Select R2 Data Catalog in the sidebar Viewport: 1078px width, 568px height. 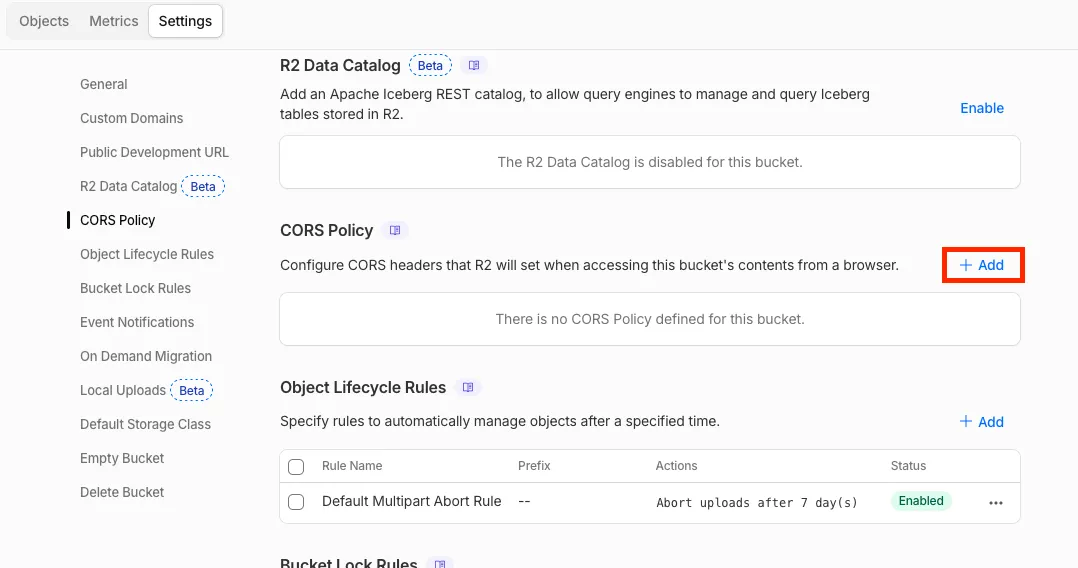tap(129, 186)
